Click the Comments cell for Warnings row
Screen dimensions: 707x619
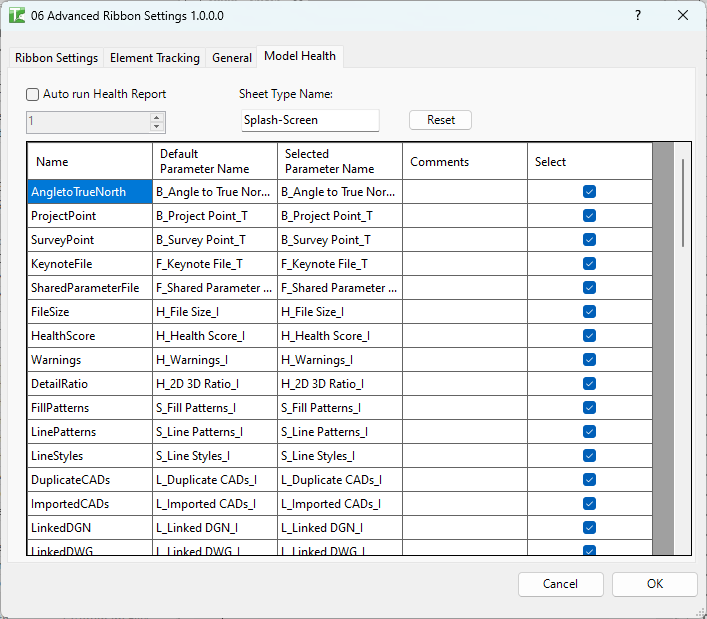(465, 360)
